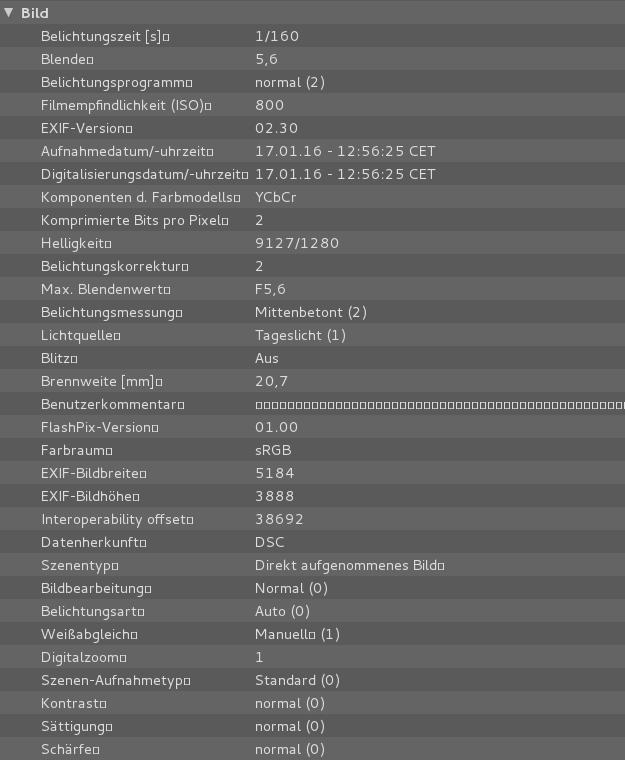This screenshot has height=760, width=625.
Task: Click the Aufnahmedatum/-uhrzeit date value
Action: [345, 151]
